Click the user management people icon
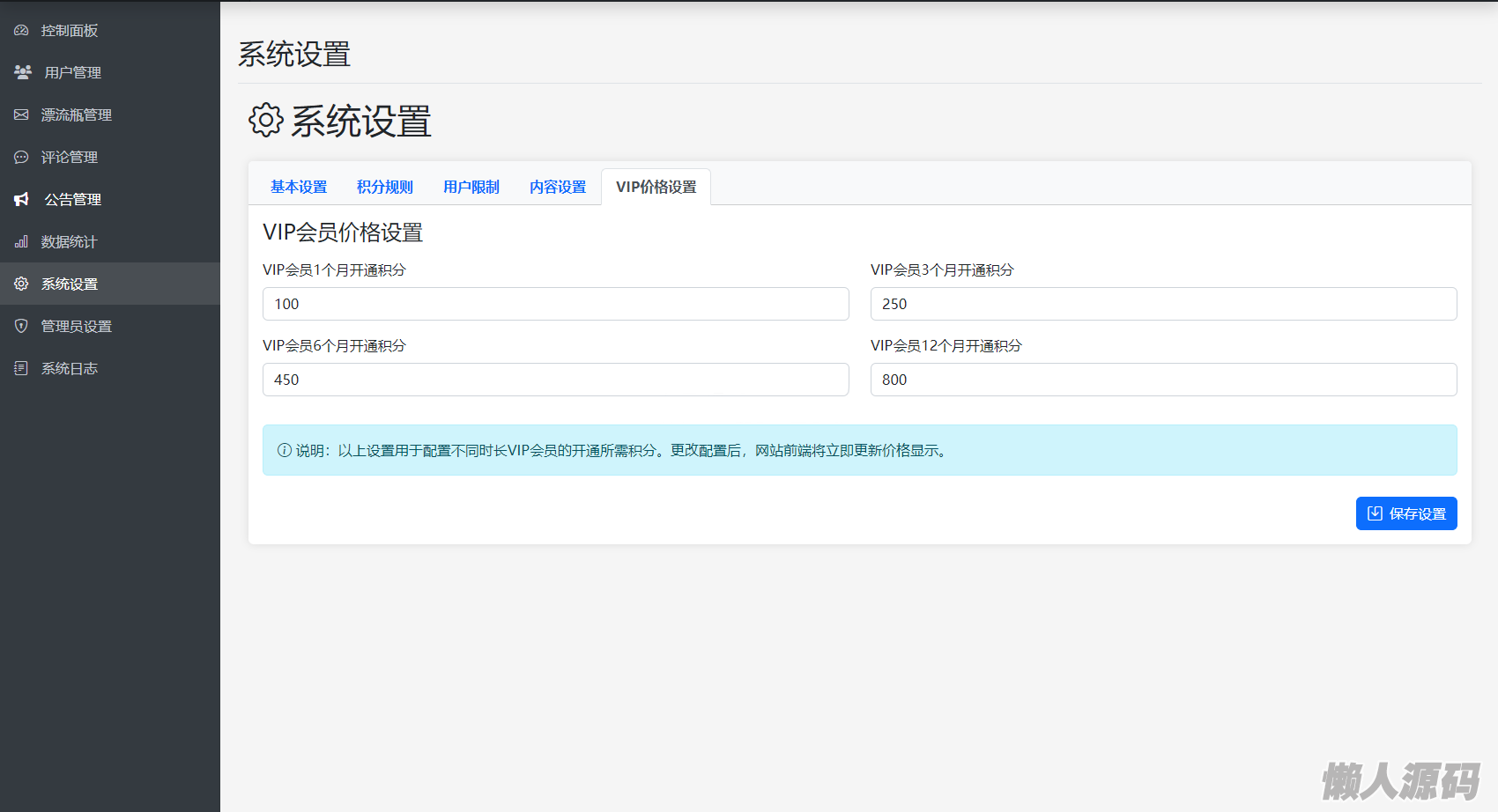Image resolution: width=1498 pixels, height=812 pixels. click(x=23, y=72)
